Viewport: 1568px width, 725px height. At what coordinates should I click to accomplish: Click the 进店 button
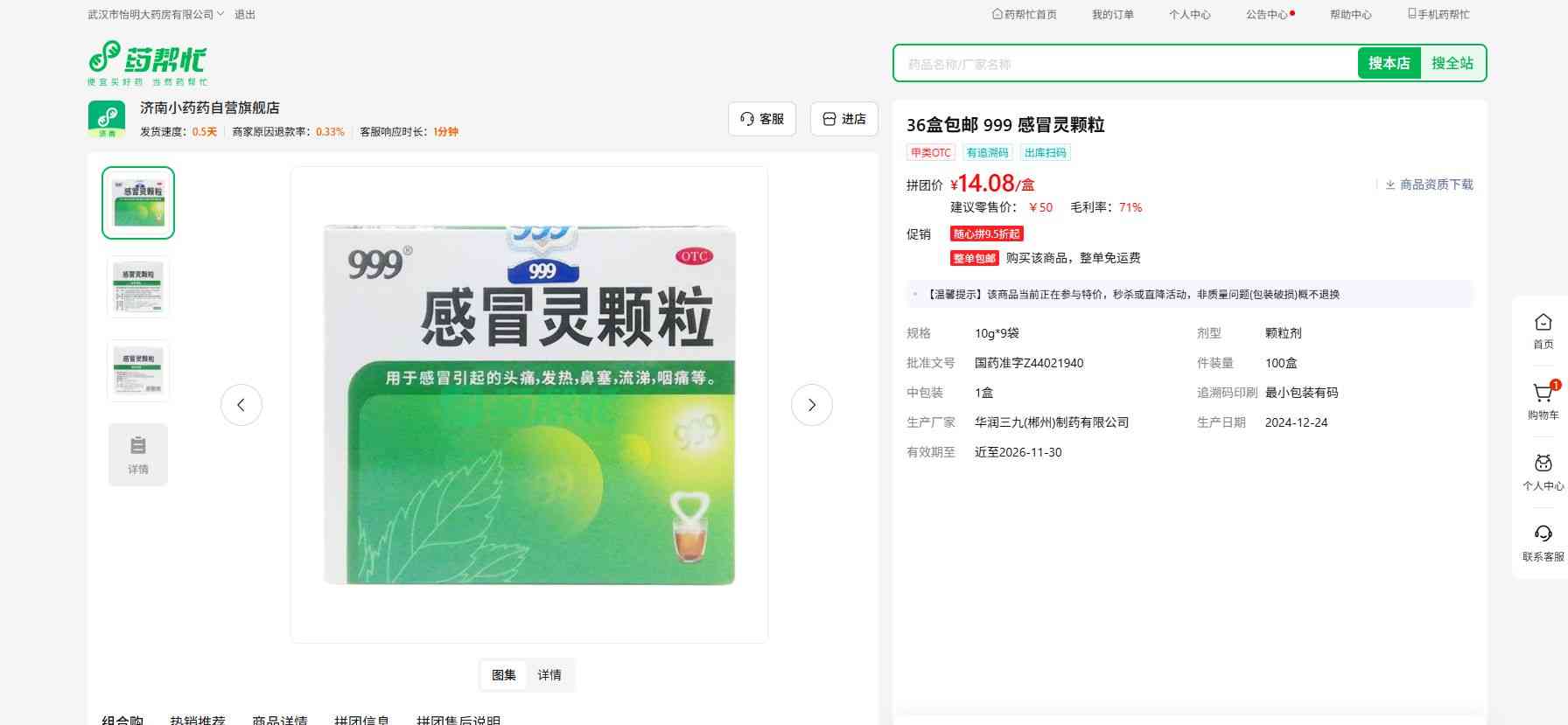coord(844,119)
